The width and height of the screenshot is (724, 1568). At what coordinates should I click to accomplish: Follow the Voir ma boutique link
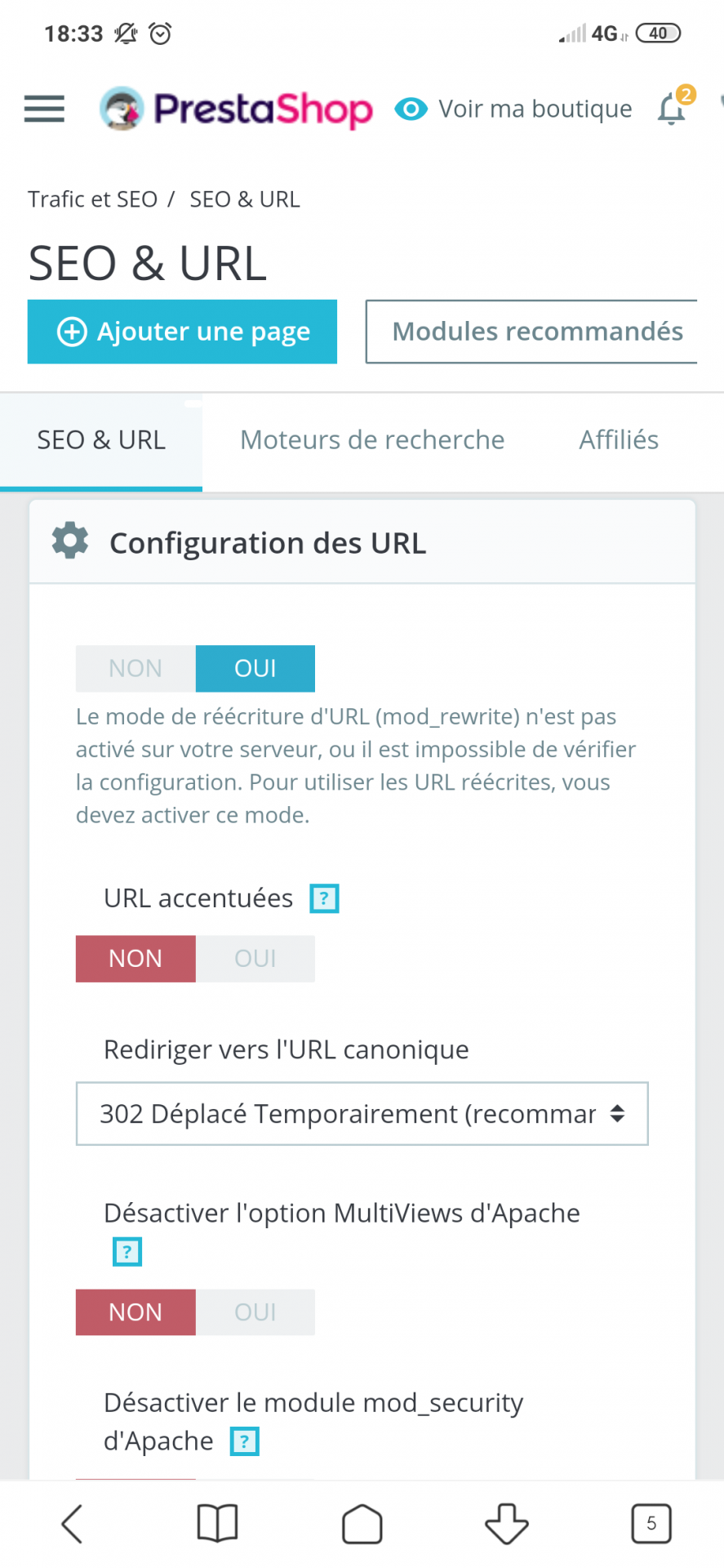click(x=513, y=109)
